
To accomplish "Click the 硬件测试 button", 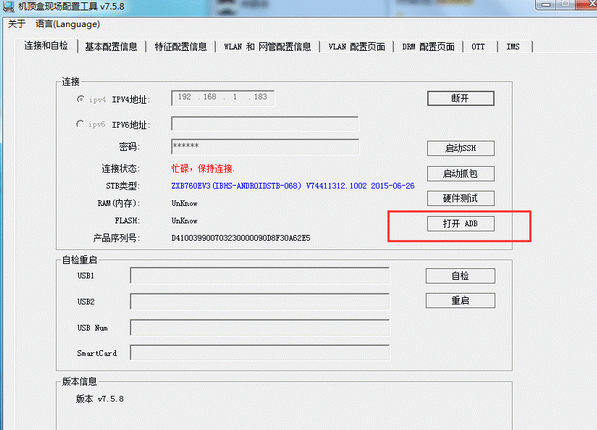I will coord(461,198).
